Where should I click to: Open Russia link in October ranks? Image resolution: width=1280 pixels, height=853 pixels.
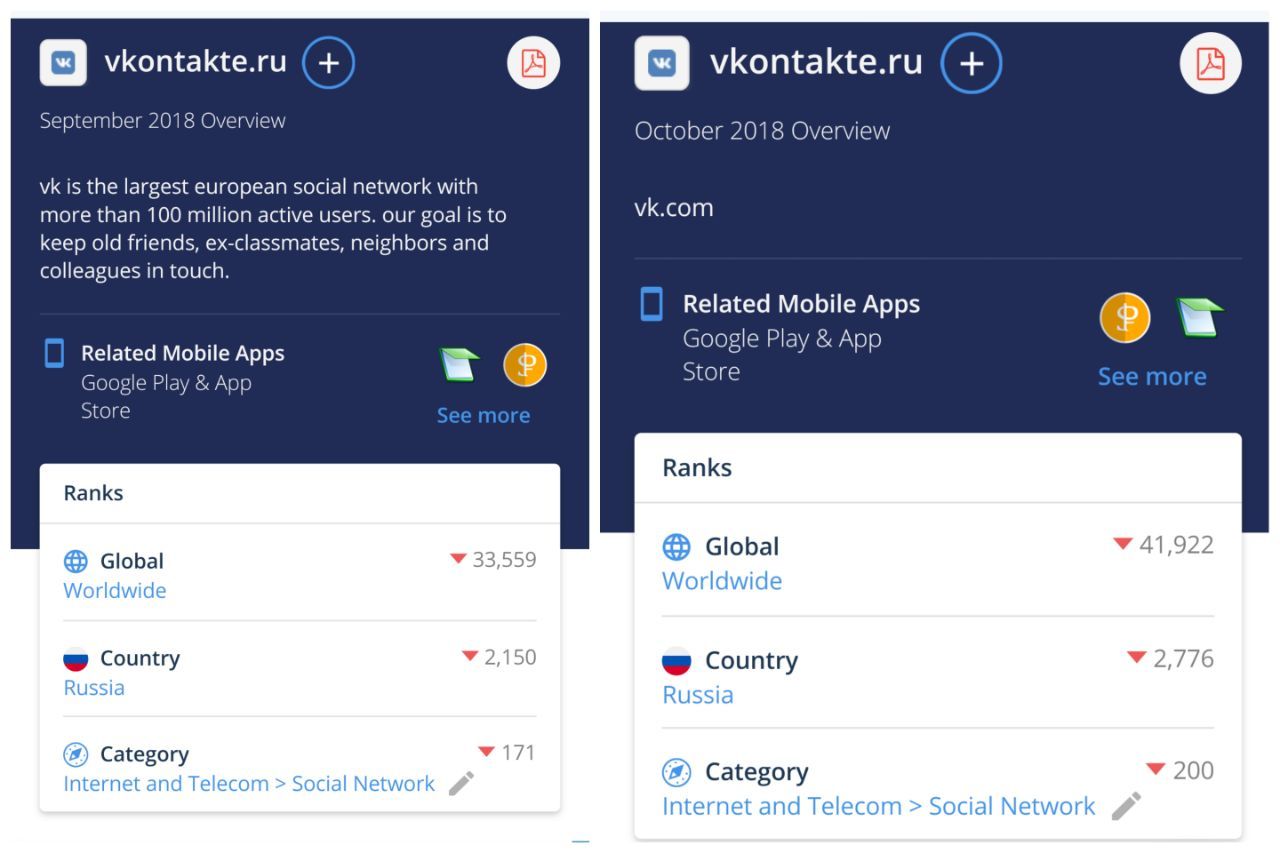[x=697, y=695]
